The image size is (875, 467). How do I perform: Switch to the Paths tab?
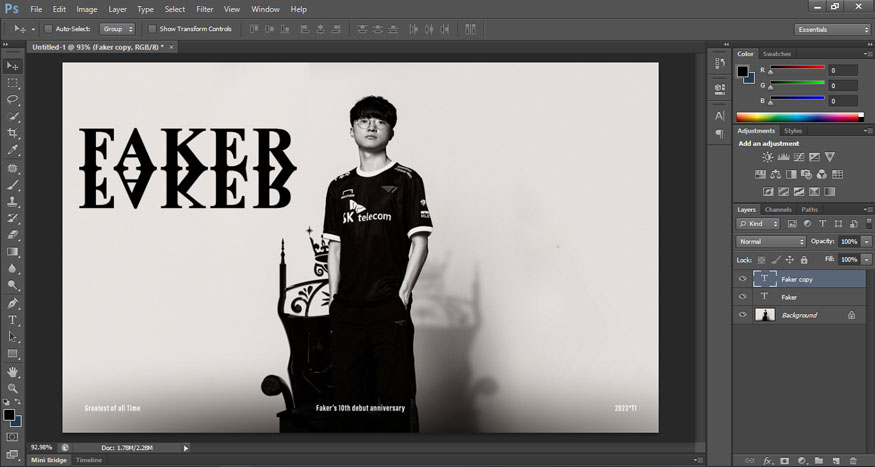(x=809, y=210)
